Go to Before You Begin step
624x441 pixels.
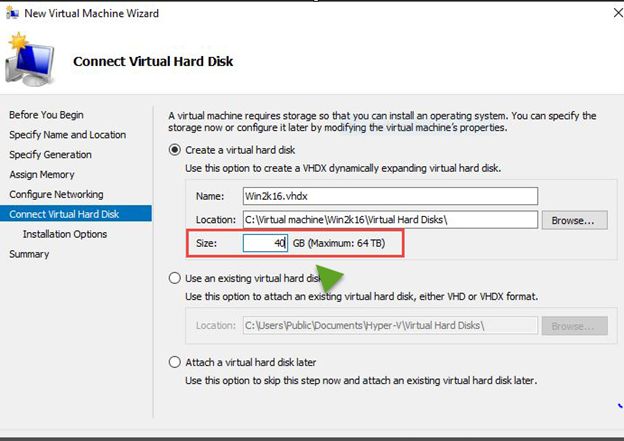pyautogui.click(x=46, y=115)
